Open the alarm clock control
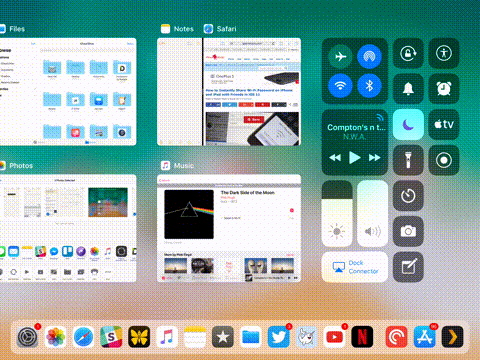This screenshot has width=480, height=360. (x=444, y=89)
